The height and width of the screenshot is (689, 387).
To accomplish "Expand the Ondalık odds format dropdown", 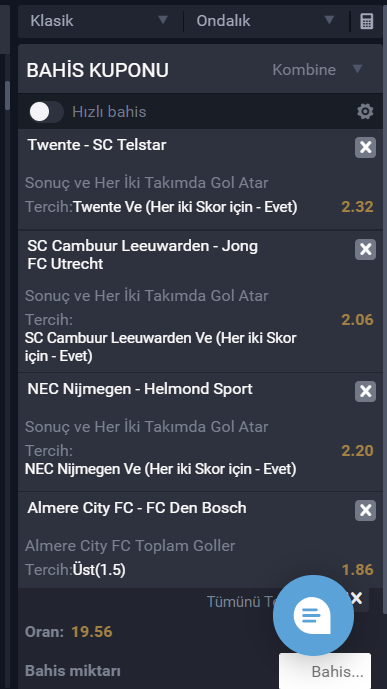I will click(x=266, y=21).
